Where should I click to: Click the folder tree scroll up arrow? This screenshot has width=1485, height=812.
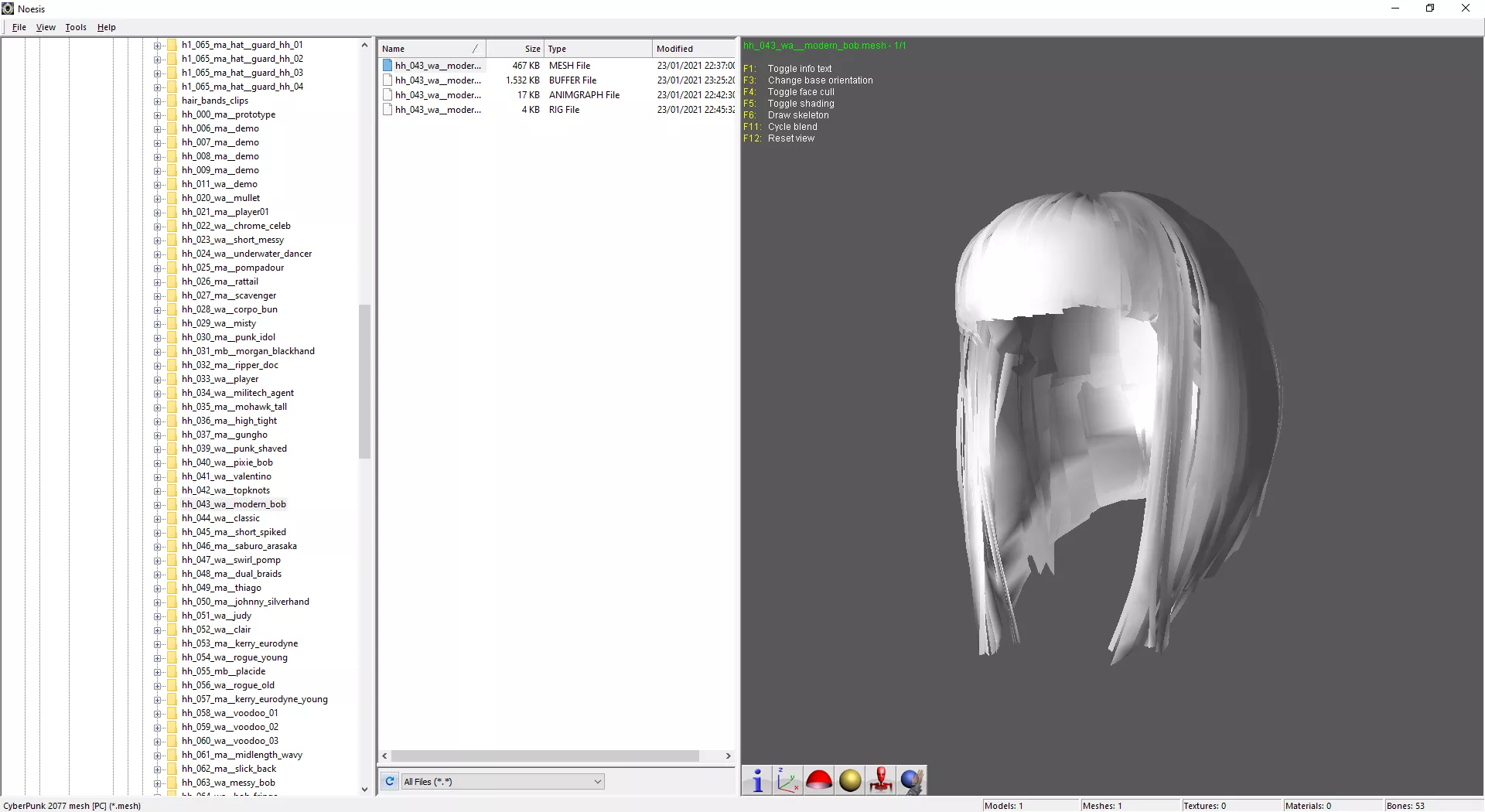click(364, 45)
